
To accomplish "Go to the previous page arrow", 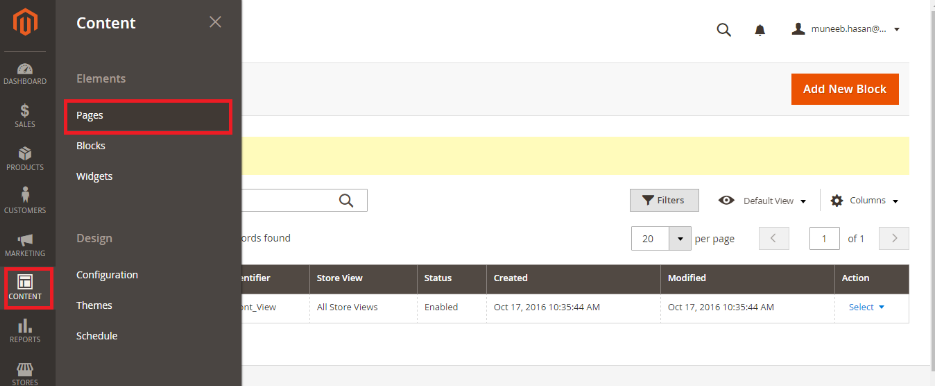I will (x=774, y=238).
